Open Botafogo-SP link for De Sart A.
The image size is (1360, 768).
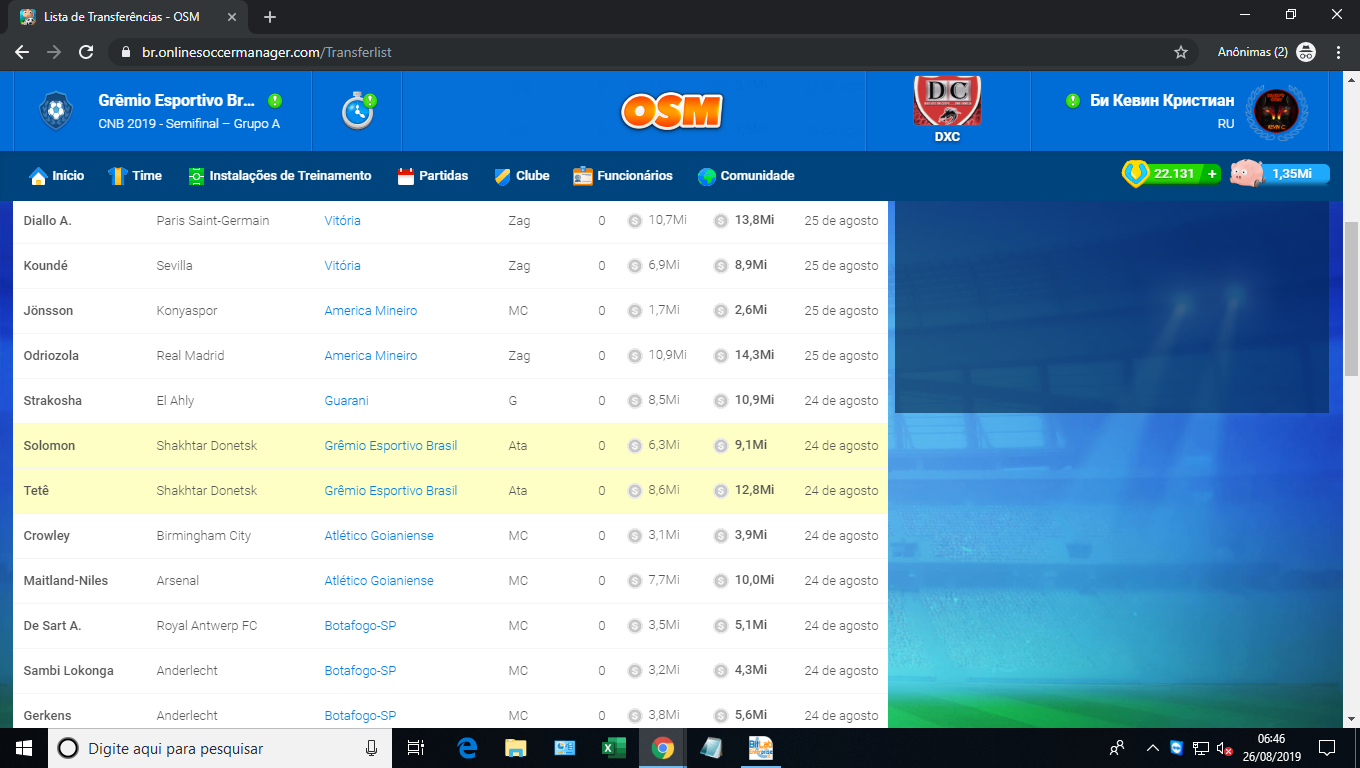(360, 625)
